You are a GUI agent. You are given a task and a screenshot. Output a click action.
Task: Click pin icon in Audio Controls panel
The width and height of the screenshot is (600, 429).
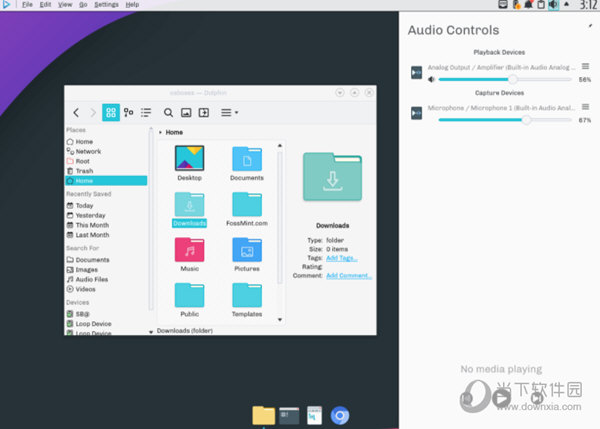coord(590,26)
